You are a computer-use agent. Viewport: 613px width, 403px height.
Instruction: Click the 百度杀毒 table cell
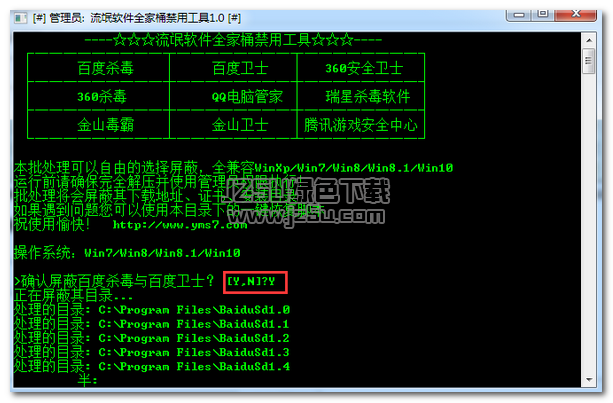99,68
